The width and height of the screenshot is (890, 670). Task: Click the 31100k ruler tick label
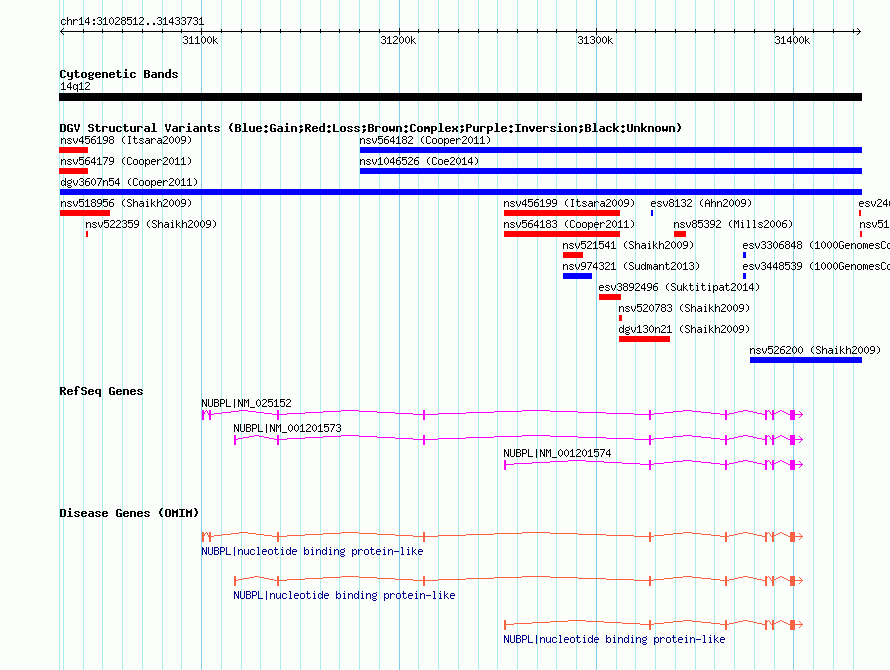(x=200, y=40)
